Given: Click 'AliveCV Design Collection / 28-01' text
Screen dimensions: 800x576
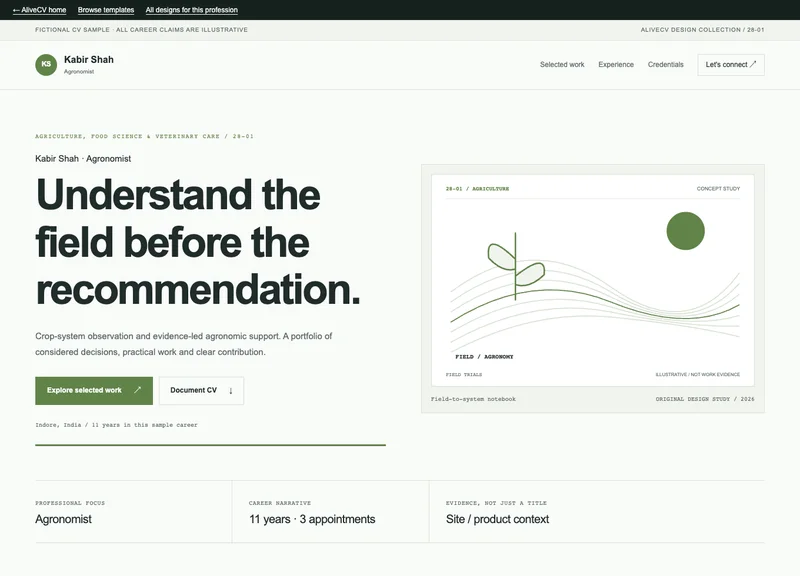Looking at the screenshot, I should (x=703, y=30).
